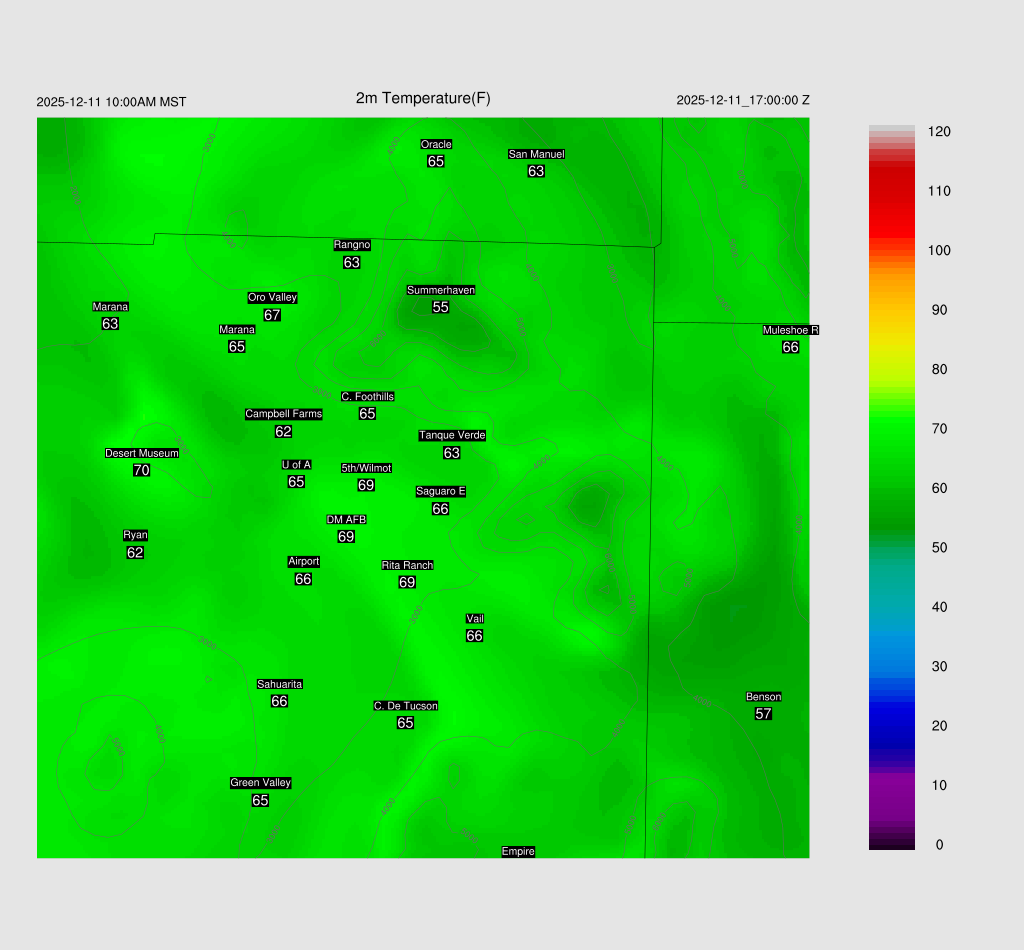Click the 5th/Wilmot station label
The width and height of the screenshot is (1024, 950).
(366, 468)
